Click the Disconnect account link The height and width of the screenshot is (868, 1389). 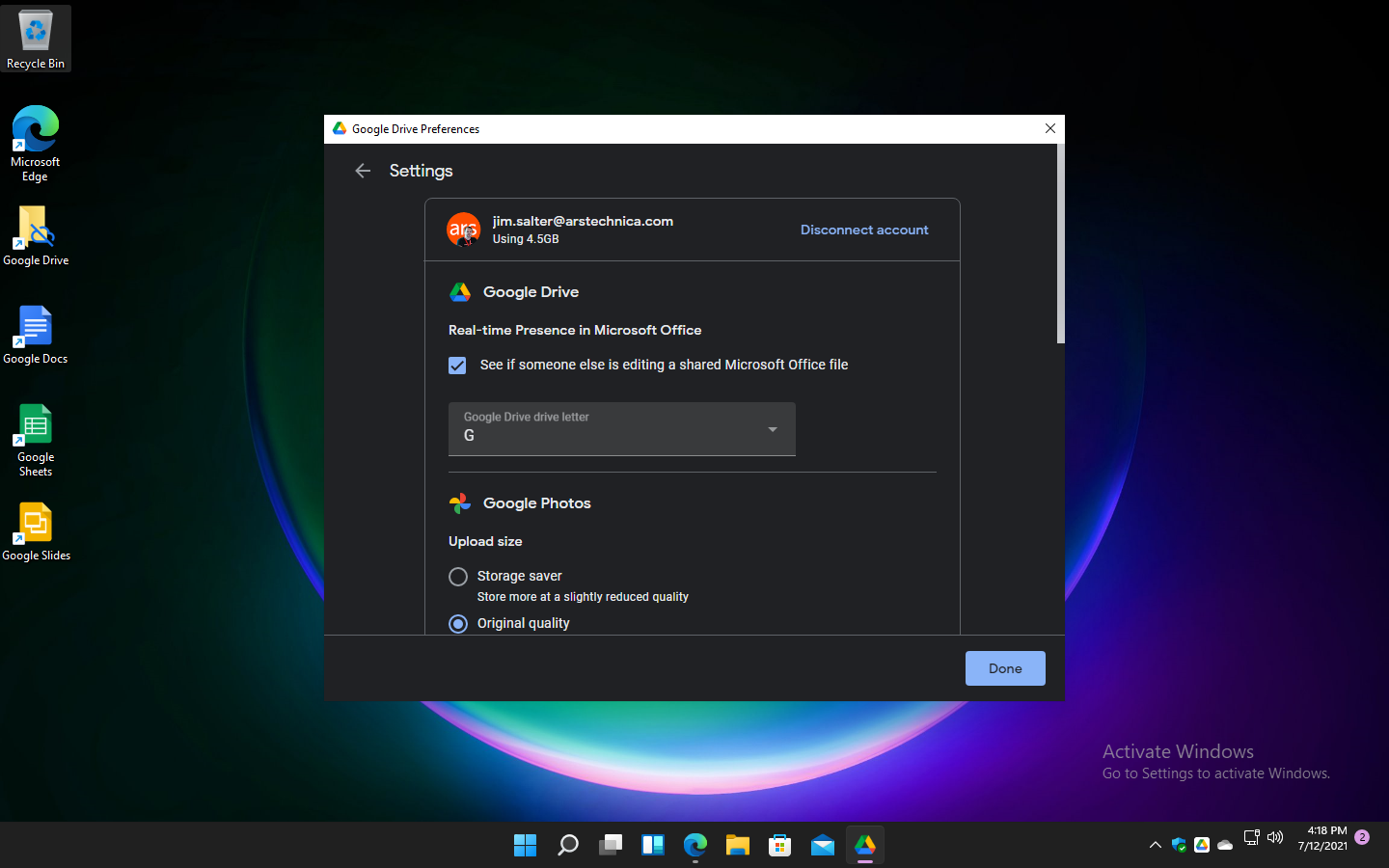(x=863, y=230)
